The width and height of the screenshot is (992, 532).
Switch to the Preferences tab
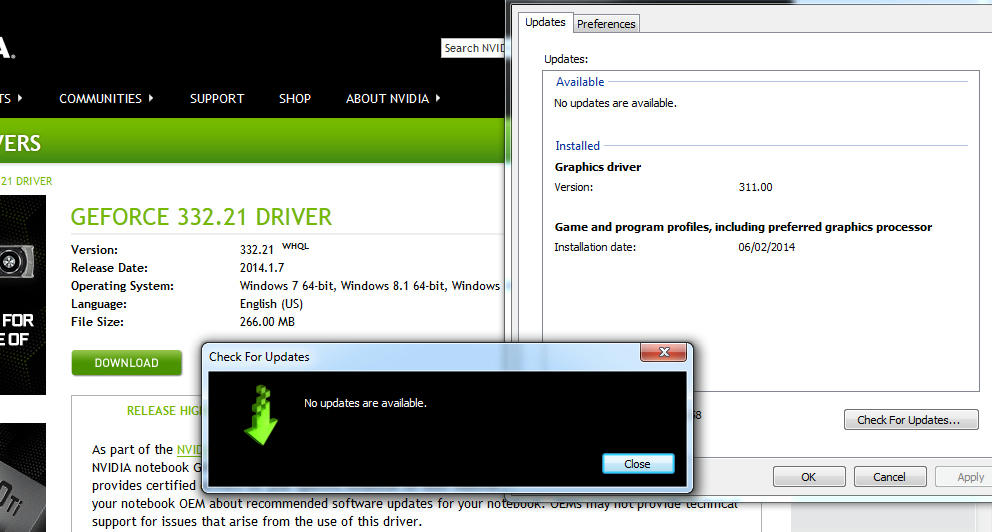point(606,23)
